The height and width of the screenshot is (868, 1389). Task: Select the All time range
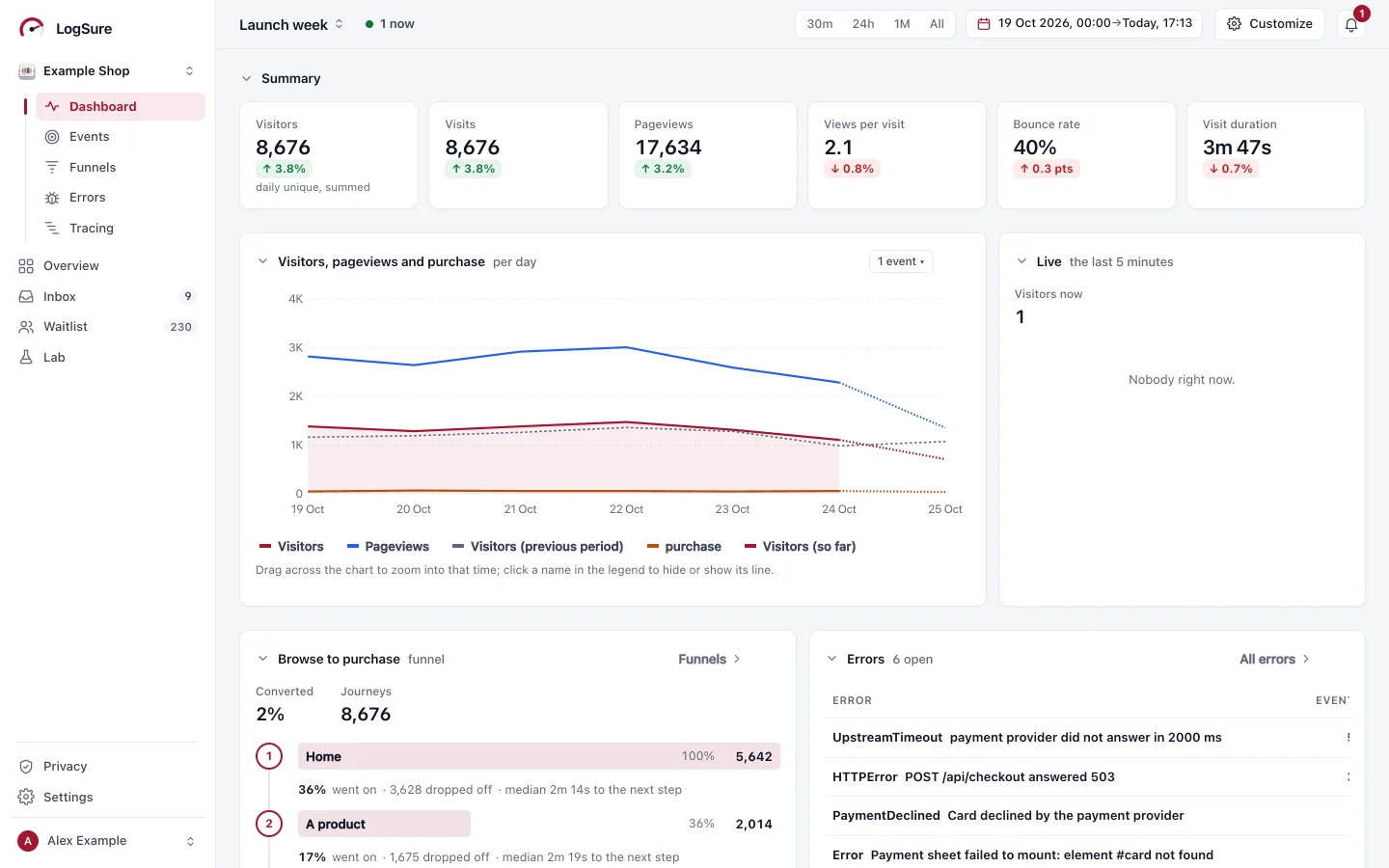[937, 24]
